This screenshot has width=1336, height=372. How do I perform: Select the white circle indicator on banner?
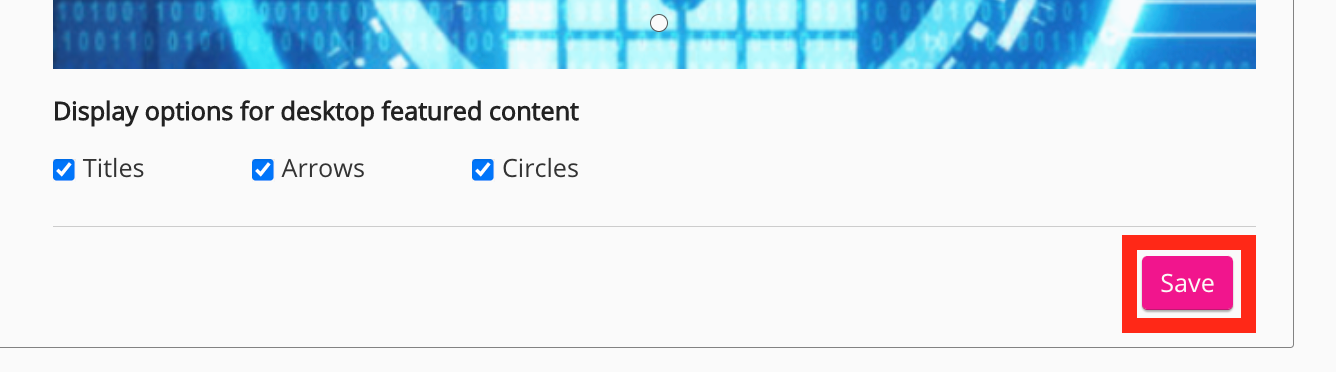point(659,23)
